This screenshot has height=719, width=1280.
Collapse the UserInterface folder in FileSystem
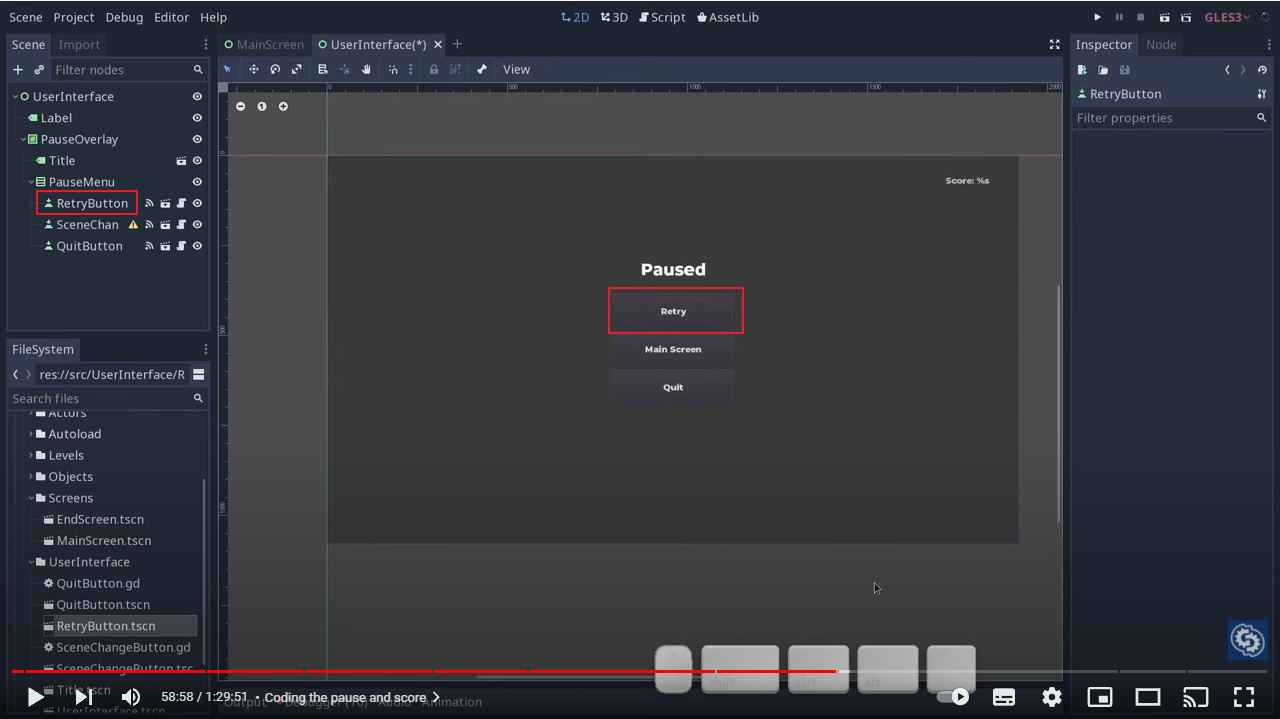(x=31, y=562)
